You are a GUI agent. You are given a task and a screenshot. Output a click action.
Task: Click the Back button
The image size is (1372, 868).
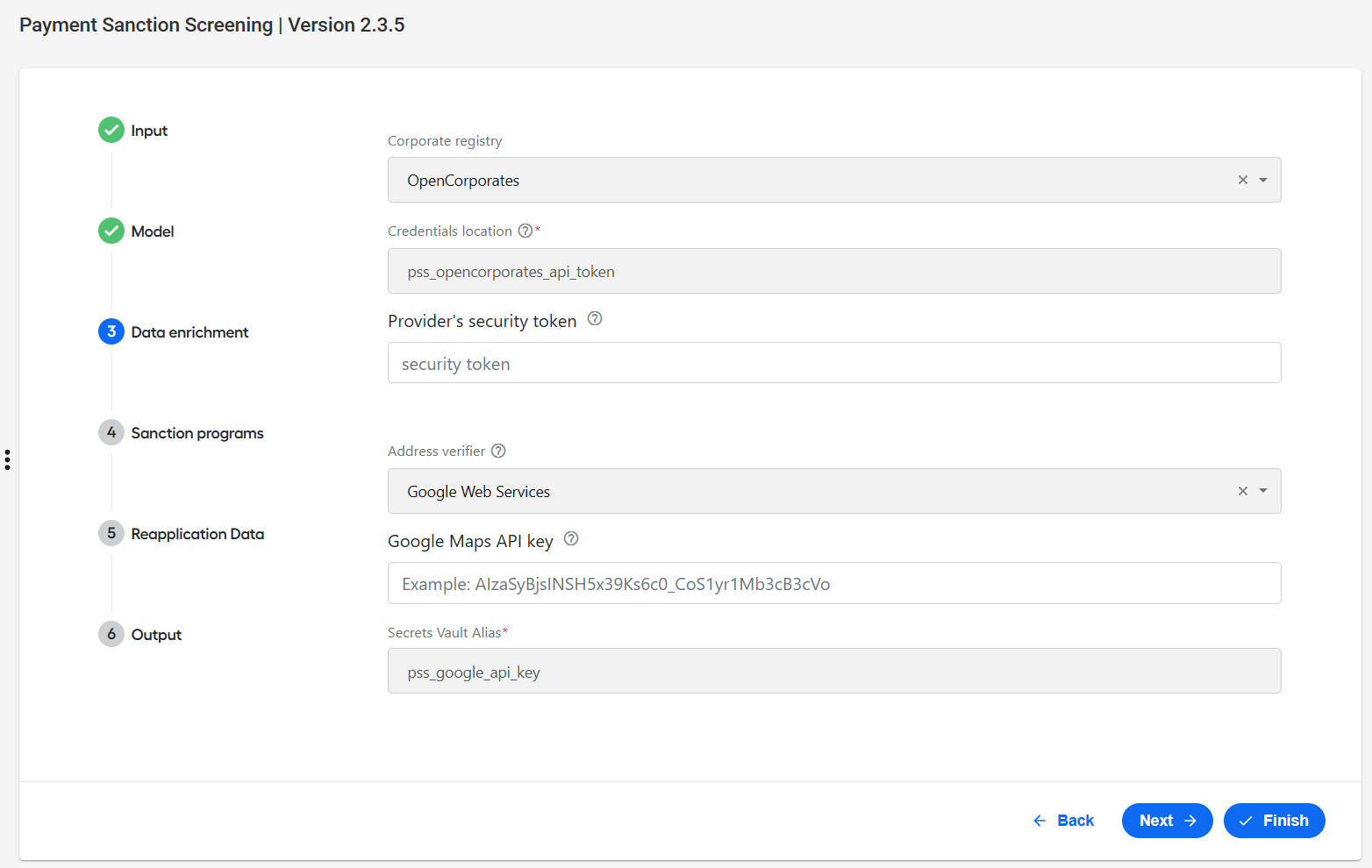1063,821
